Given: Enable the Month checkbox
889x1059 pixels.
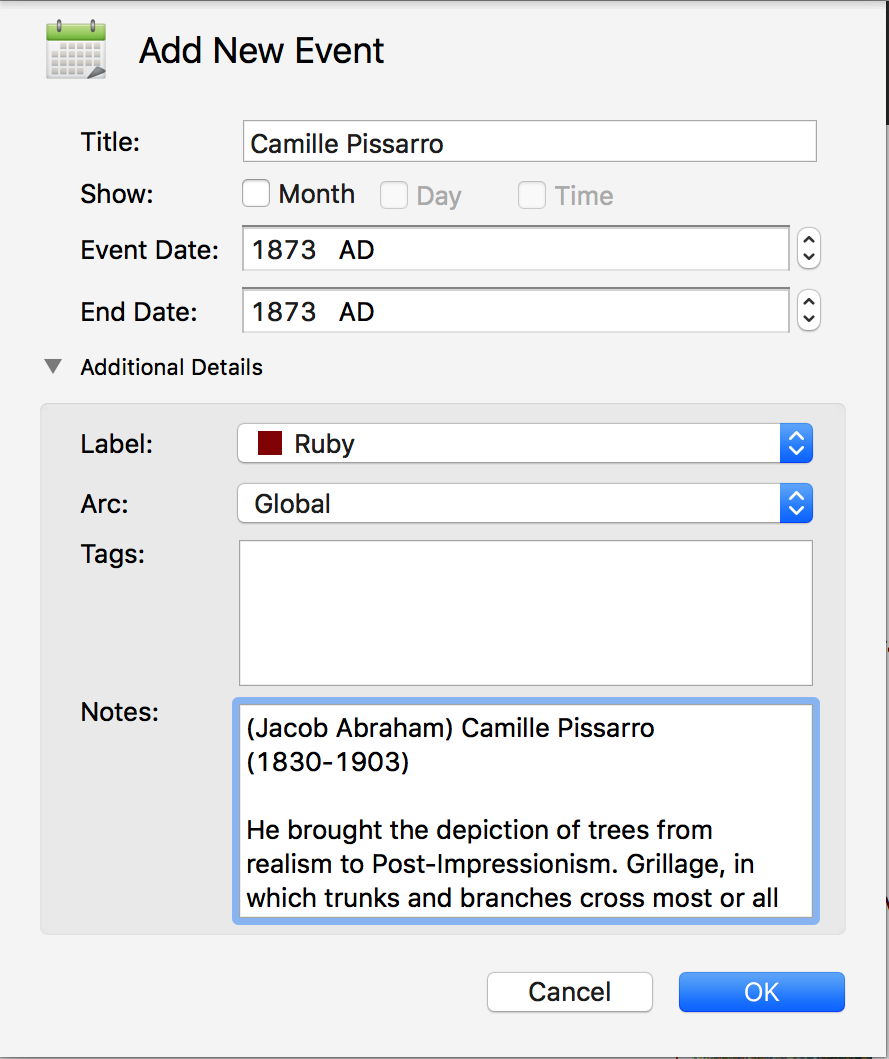Looking at the screenshot, I should (257, 194).
